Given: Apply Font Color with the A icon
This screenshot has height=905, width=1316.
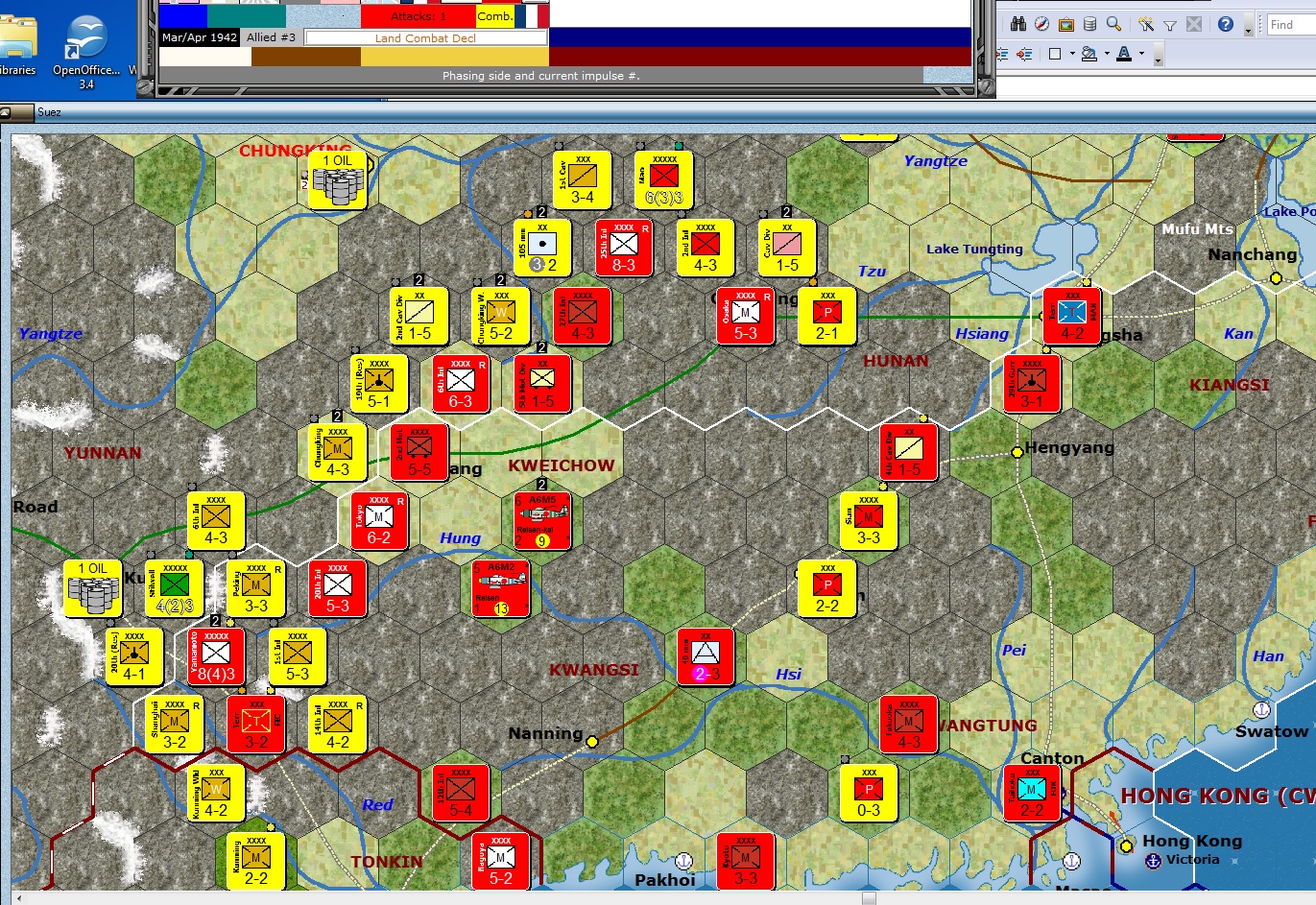Looking at the screenshot, I should coord(1124,54).
